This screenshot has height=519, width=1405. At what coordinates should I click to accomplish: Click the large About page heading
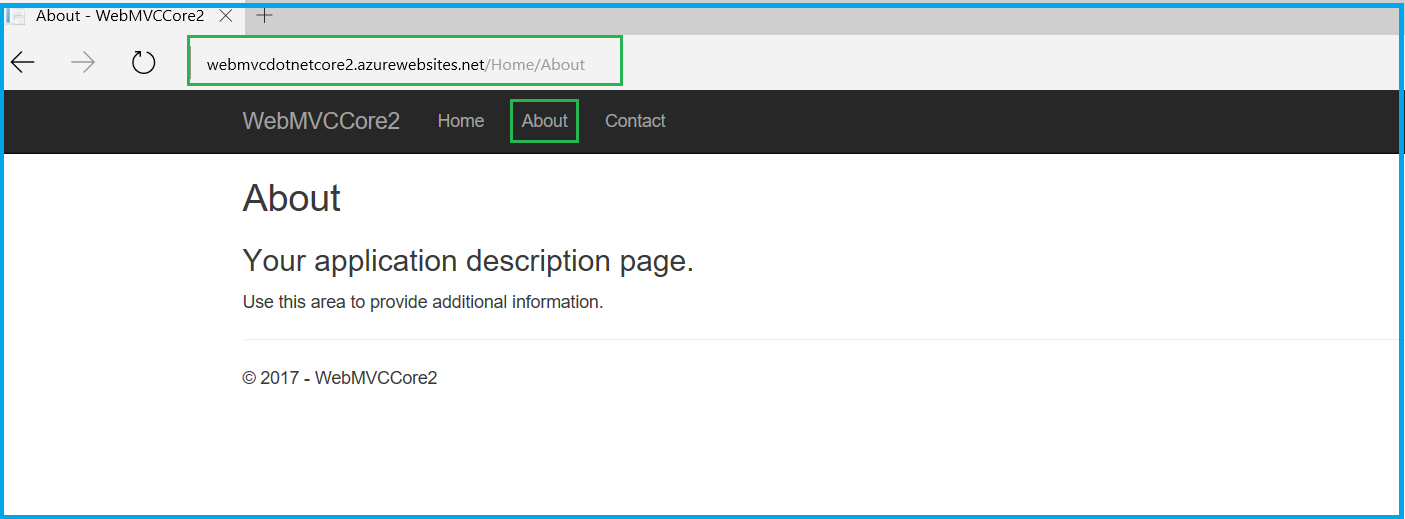291,198
